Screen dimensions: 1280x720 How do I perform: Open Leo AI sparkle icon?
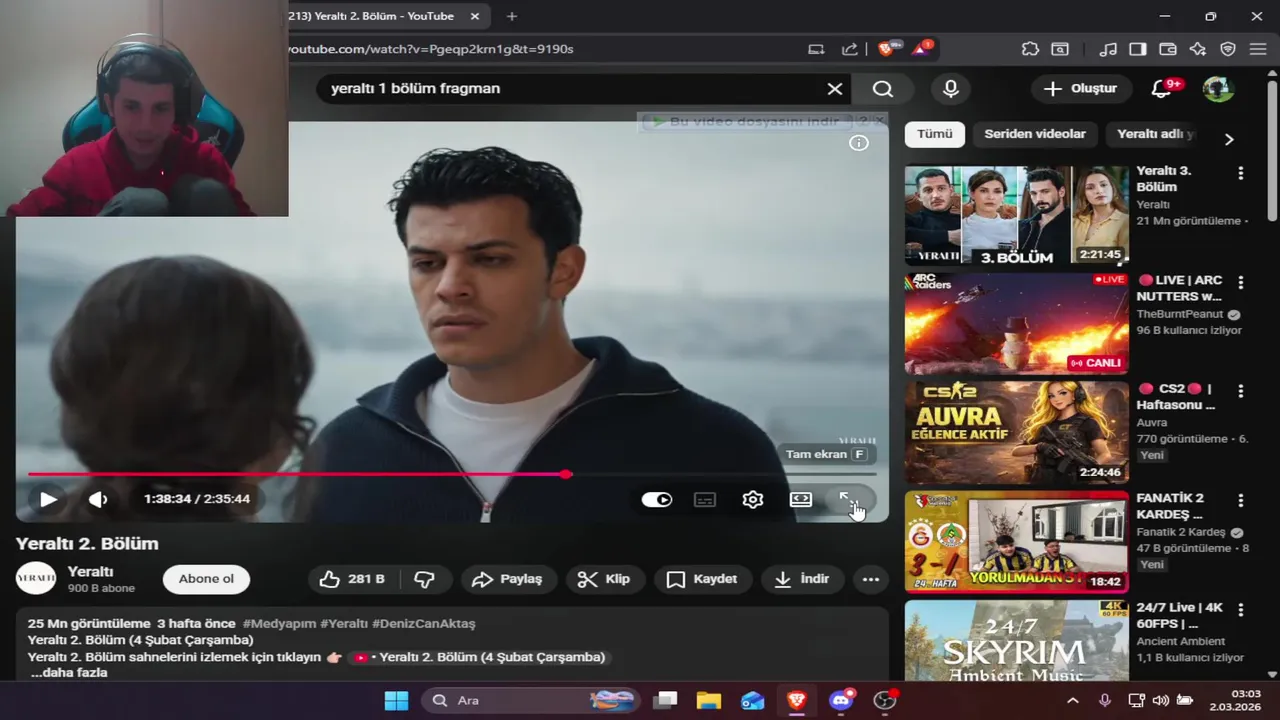1198,49
